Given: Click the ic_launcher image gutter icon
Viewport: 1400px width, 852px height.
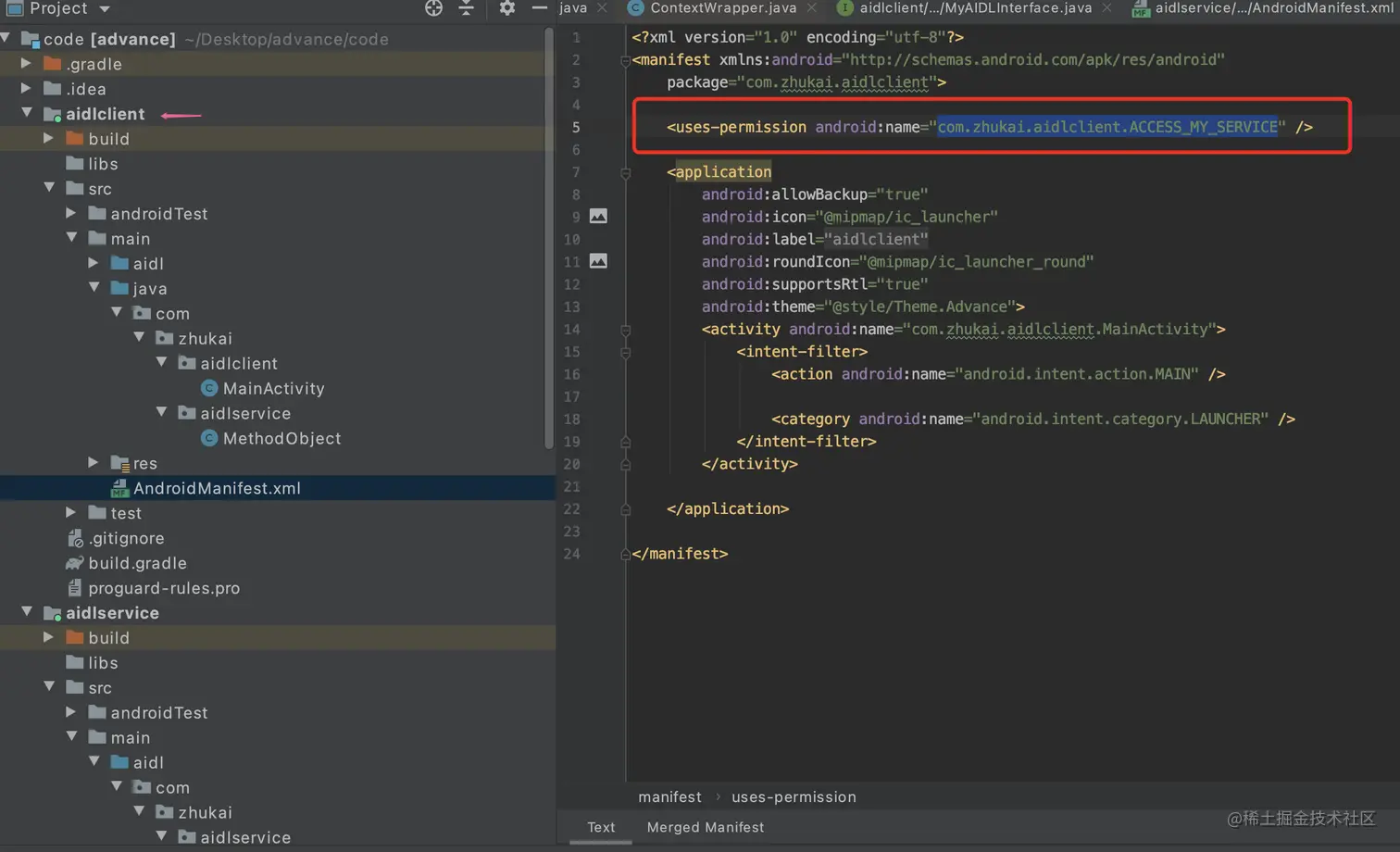Looking at the screenshot, I should pos(599,217).
